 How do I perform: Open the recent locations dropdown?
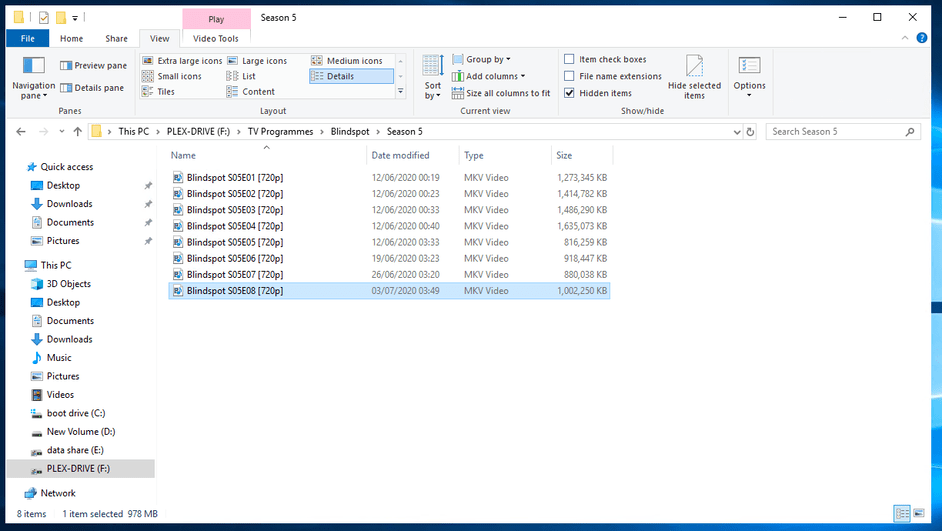(x=62, y=132)
